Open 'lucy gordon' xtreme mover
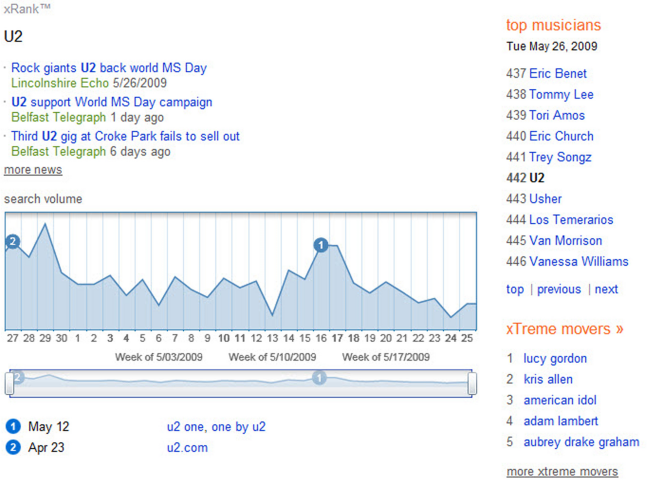 pos(555,359)
